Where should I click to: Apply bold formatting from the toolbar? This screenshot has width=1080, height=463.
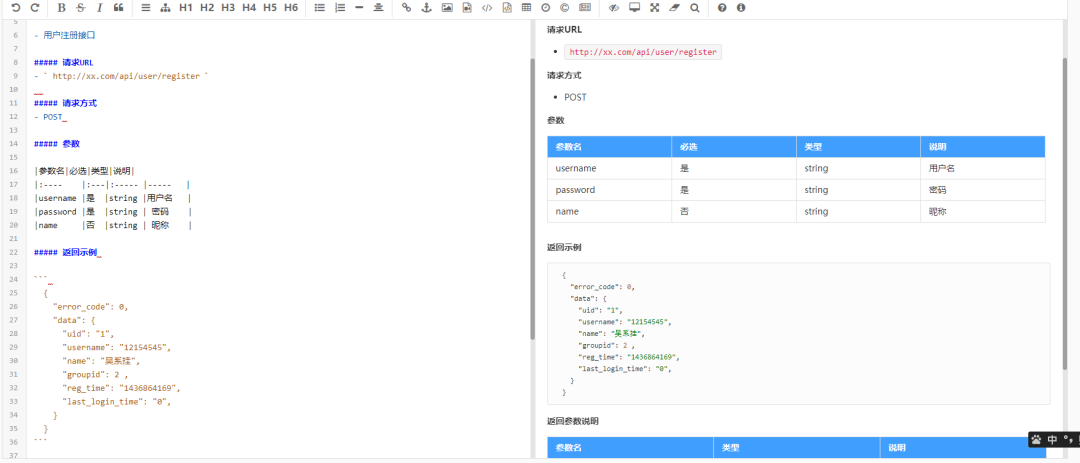click(62, 8)
